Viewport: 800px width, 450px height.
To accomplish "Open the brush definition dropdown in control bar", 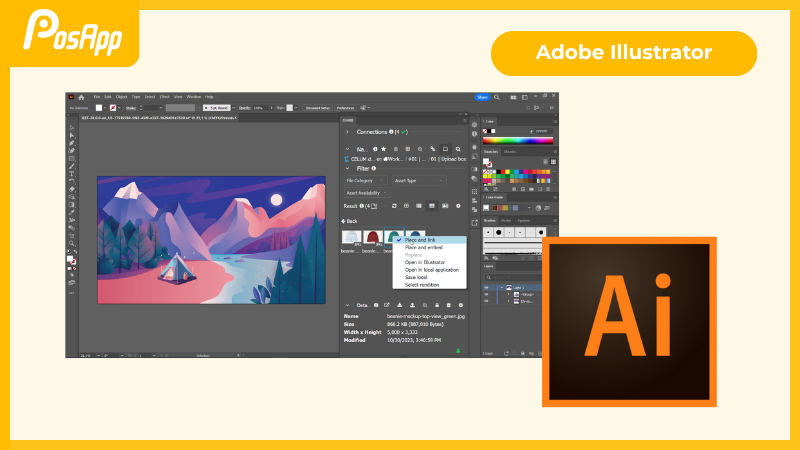I will [234, 108].
